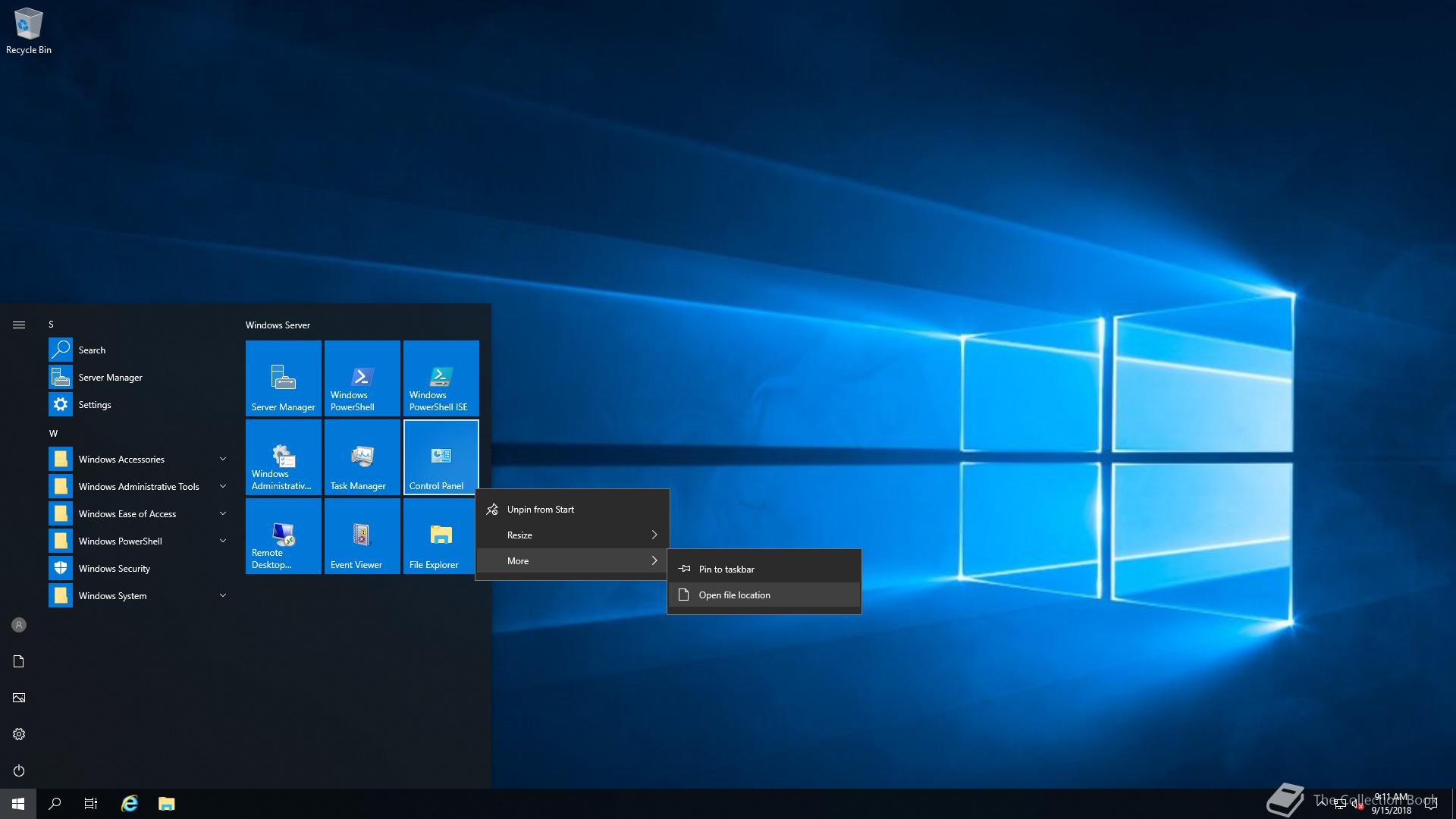Screen dimensions: 1456x819
Task: Launch Internet Explorer from the taskbar
Action: (x=130, y=804)
